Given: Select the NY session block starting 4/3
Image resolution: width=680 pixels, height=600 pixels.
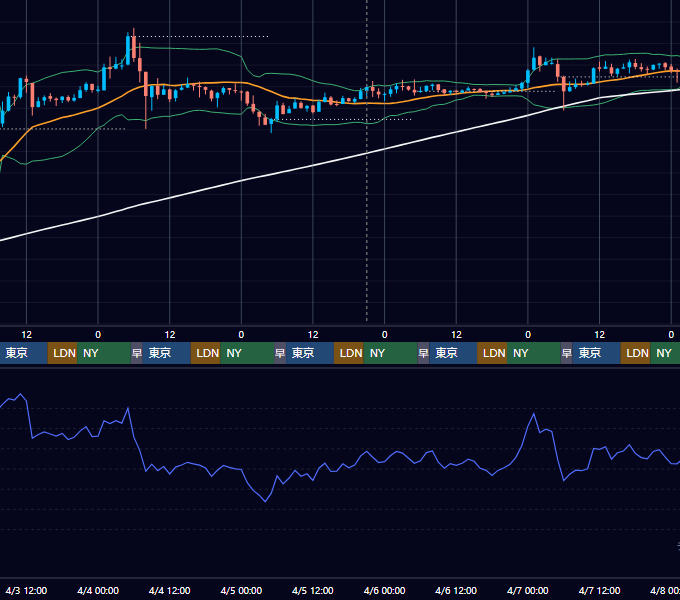Looking at the screenshot, I should point(104,353).
